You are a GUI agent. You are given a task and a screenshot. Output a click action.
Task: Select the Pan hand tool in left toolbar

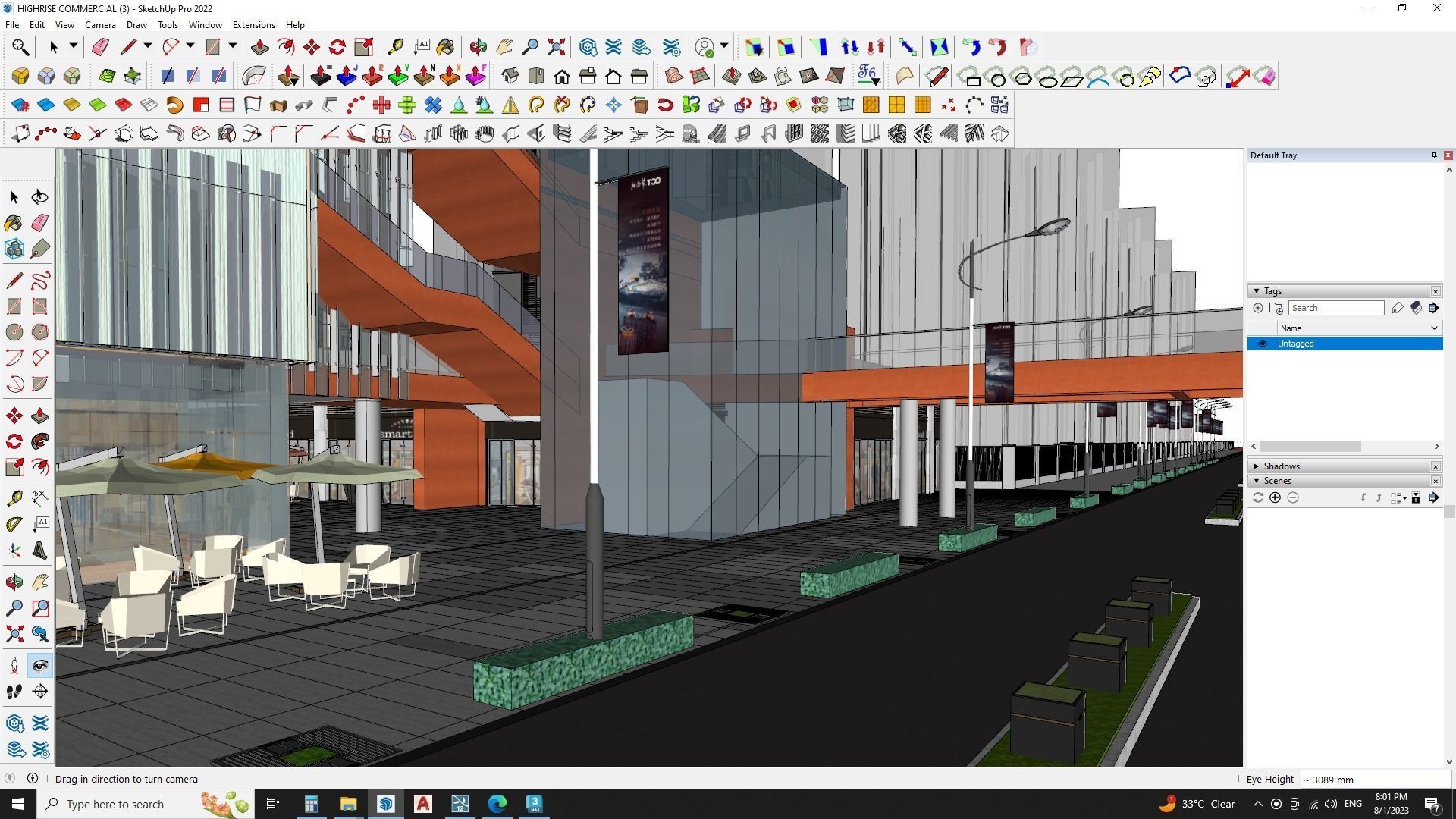40,582
